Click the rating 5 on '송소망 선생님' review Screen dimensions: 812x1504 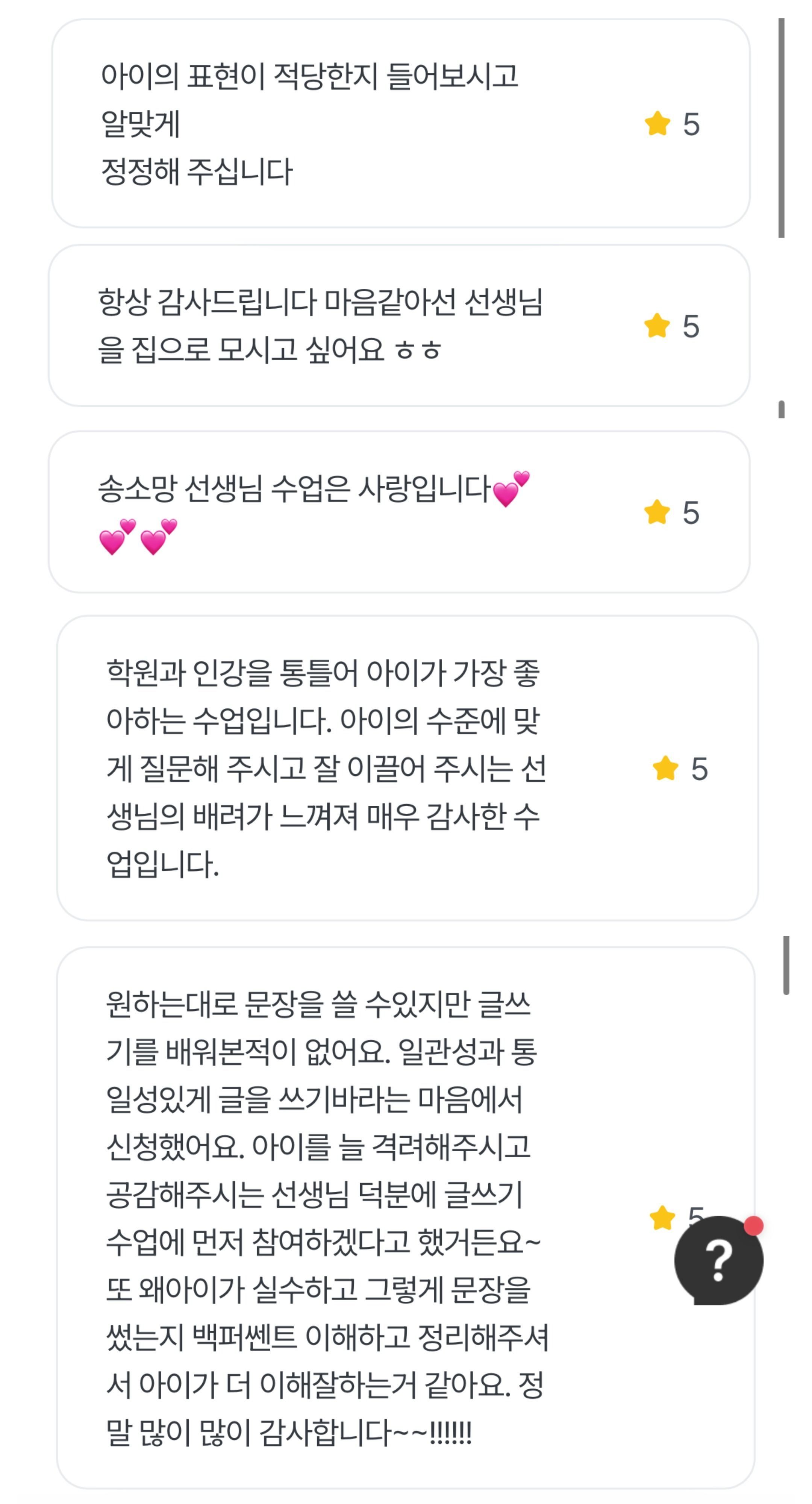(x=691, y=512)
